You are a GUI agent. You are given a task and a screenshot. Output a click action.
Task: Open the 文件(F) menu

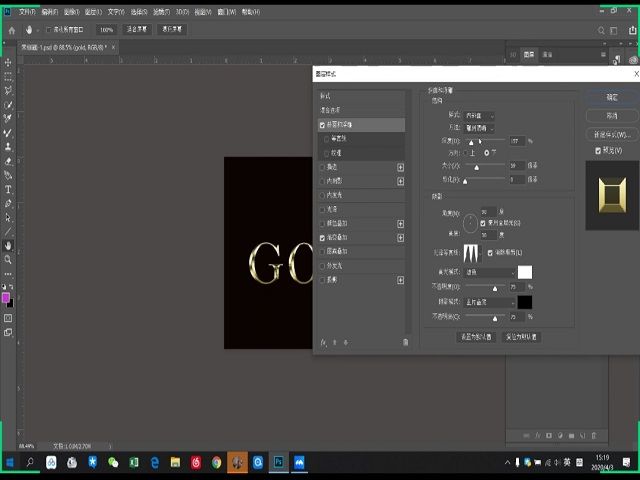(x=27, y=11)
